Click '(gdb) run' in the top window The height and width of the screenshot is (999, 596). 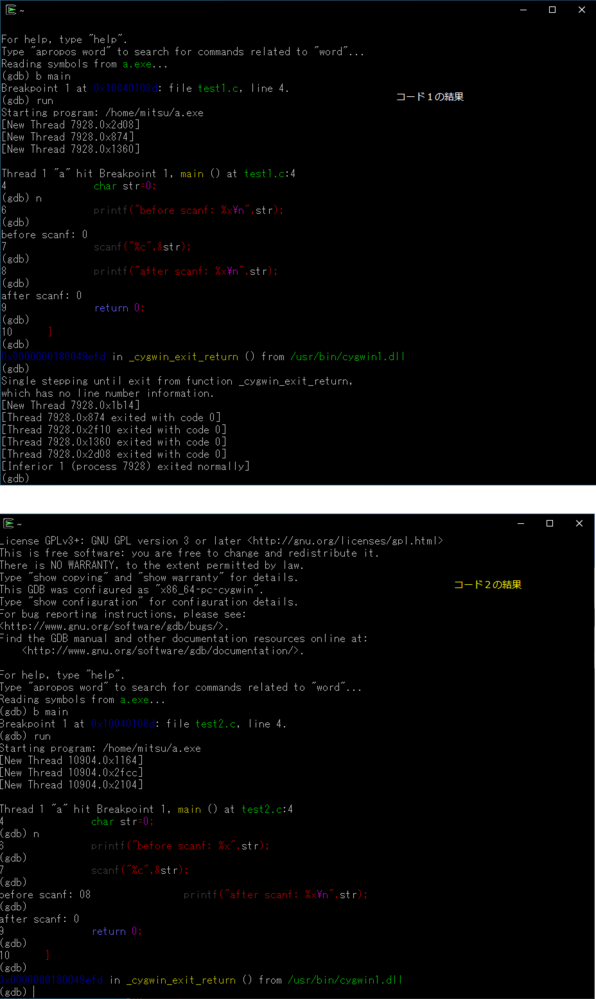[x=27, y=101]
